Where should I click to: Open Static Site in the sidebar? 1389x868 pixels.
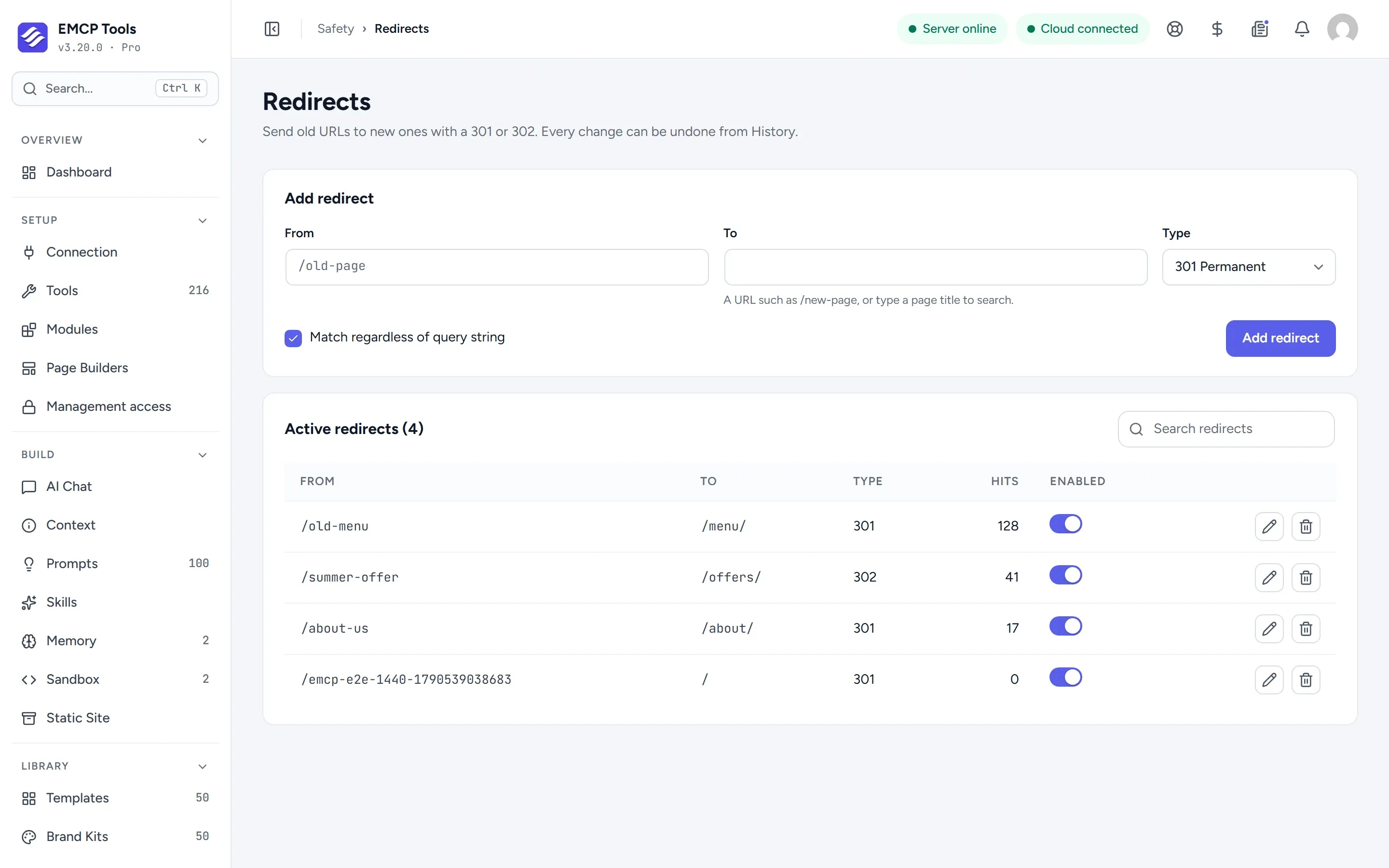pos(115,718)
